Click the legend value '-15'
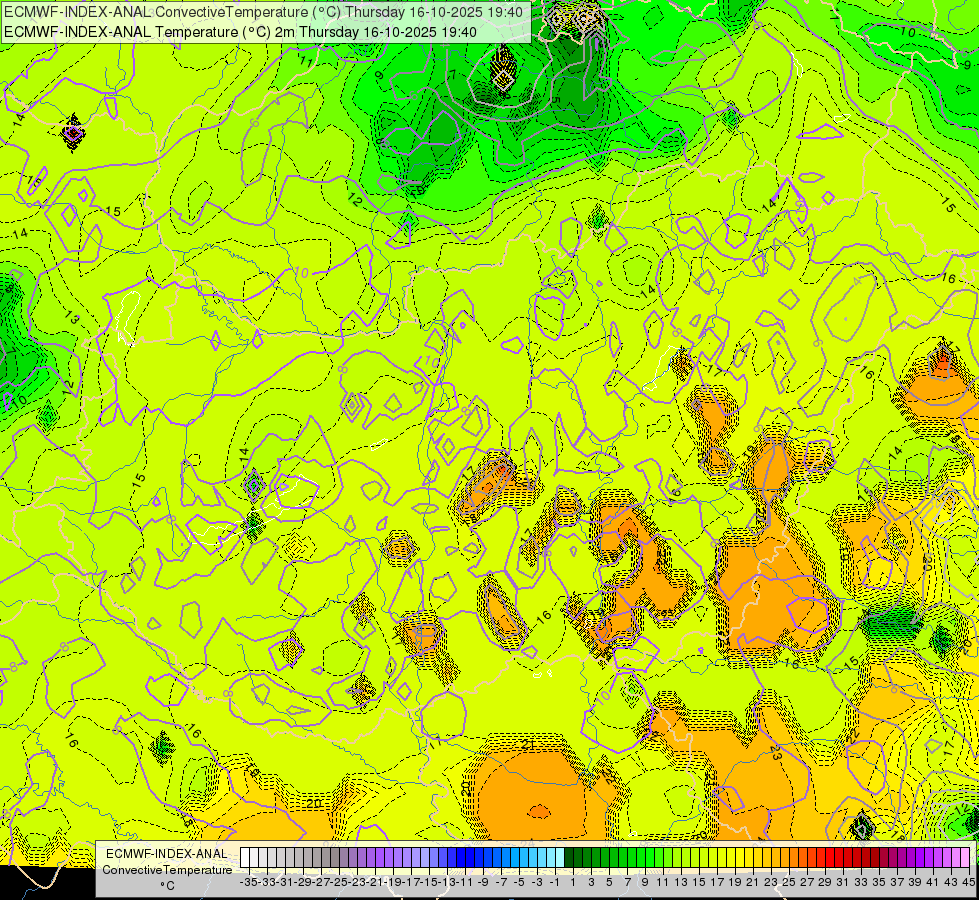The width and height of the screenshot is (979, 900). (429, 882)
